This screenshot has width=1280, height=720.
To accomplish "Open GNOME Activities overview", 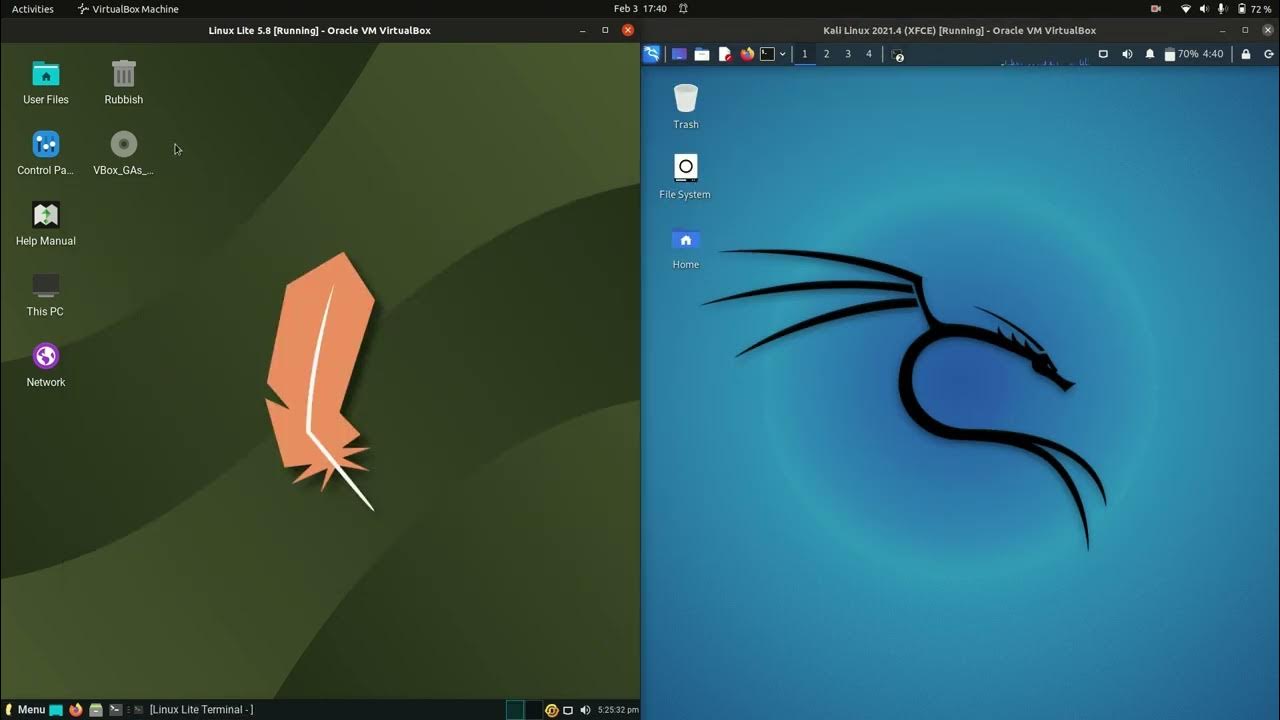I will pos(33,9).
